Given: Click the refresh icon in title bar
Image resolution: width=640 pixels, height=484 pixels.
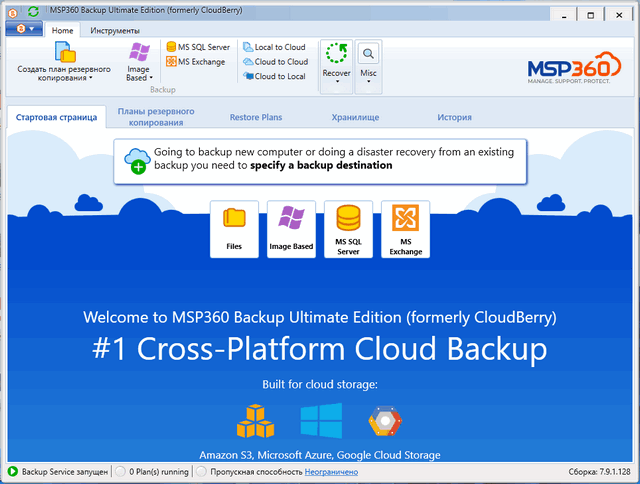Looking at the screenshot, I should tap(35, 11).
